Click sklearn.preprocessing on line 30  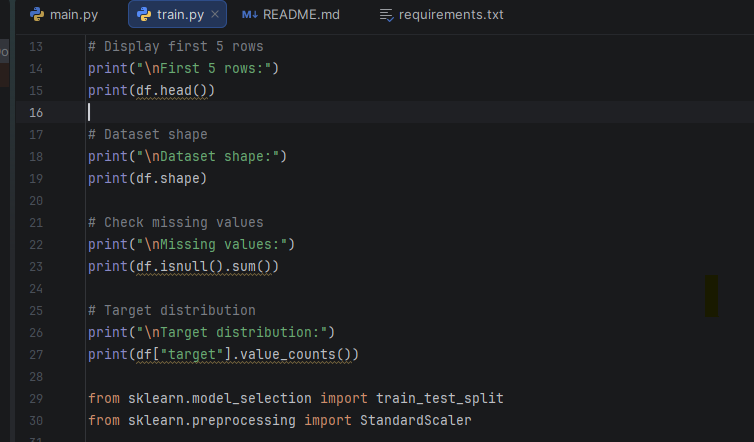(212, 421)
